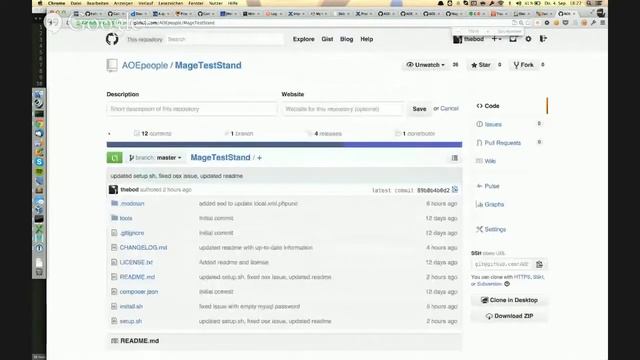
Task: Click the green compare and review button
Action: tap(115, 158)
